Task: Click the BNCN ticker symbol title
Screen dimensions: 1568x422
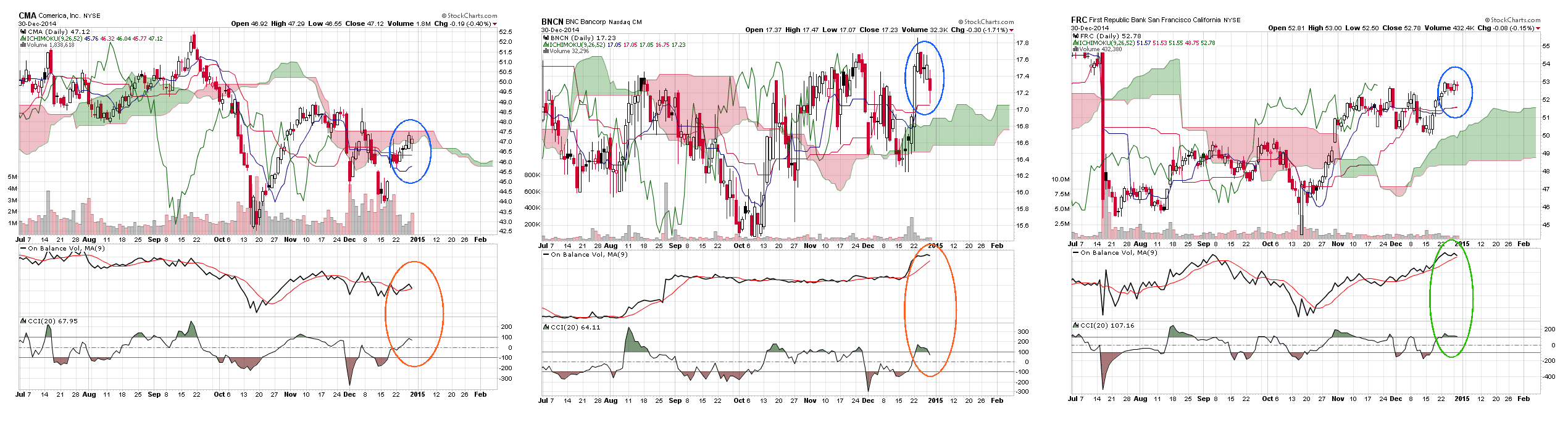Action: tap(553, 22)
